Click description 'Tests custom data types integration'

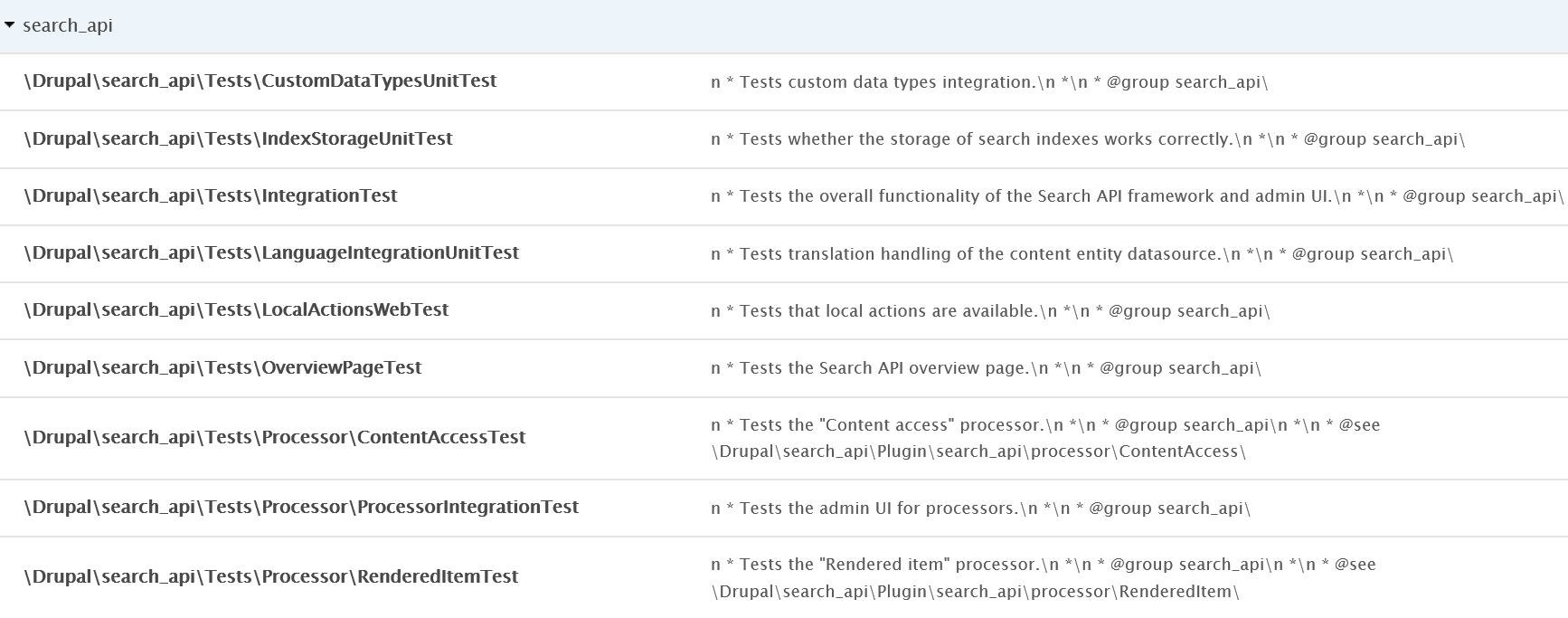[989, 82]
